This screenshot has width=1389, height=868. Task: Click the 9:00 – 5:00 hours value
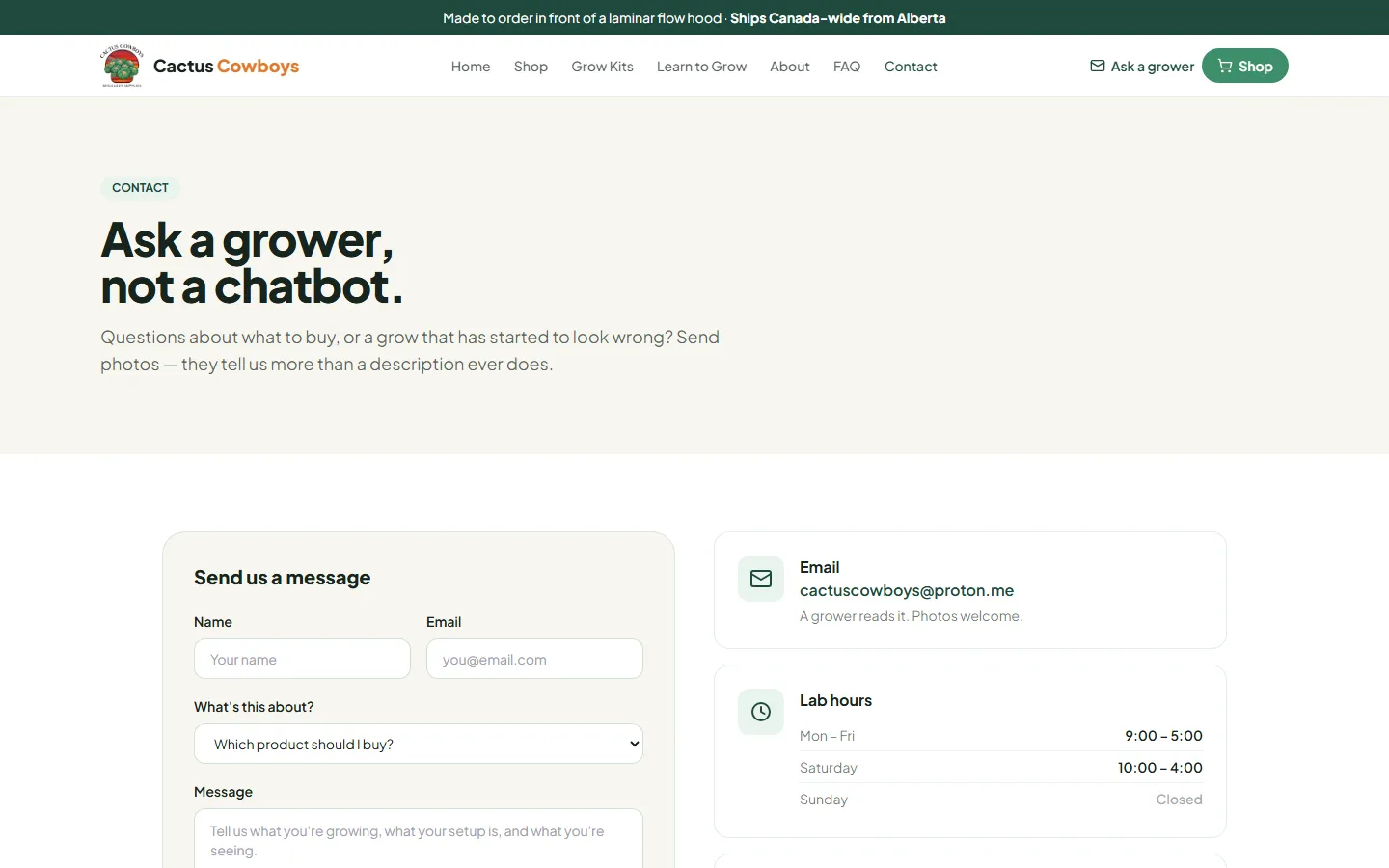coord(1163,736)
